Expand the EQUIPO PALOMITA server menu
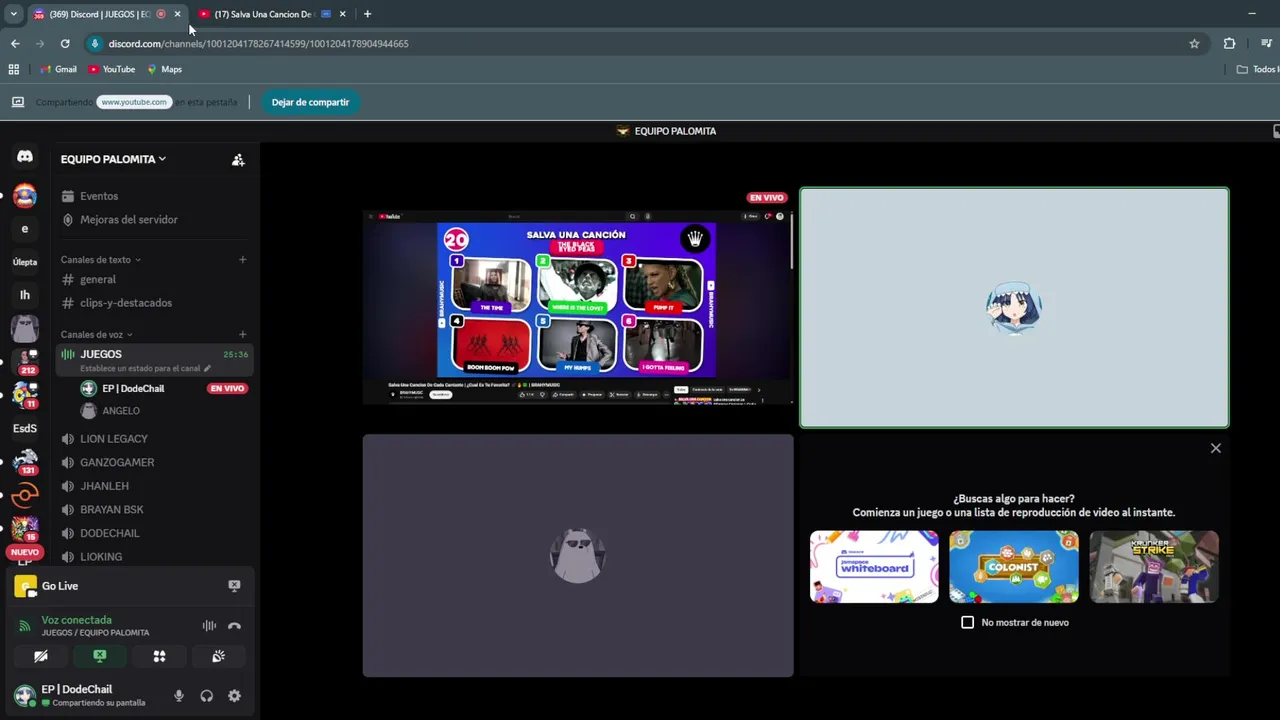 coord(113,159)
